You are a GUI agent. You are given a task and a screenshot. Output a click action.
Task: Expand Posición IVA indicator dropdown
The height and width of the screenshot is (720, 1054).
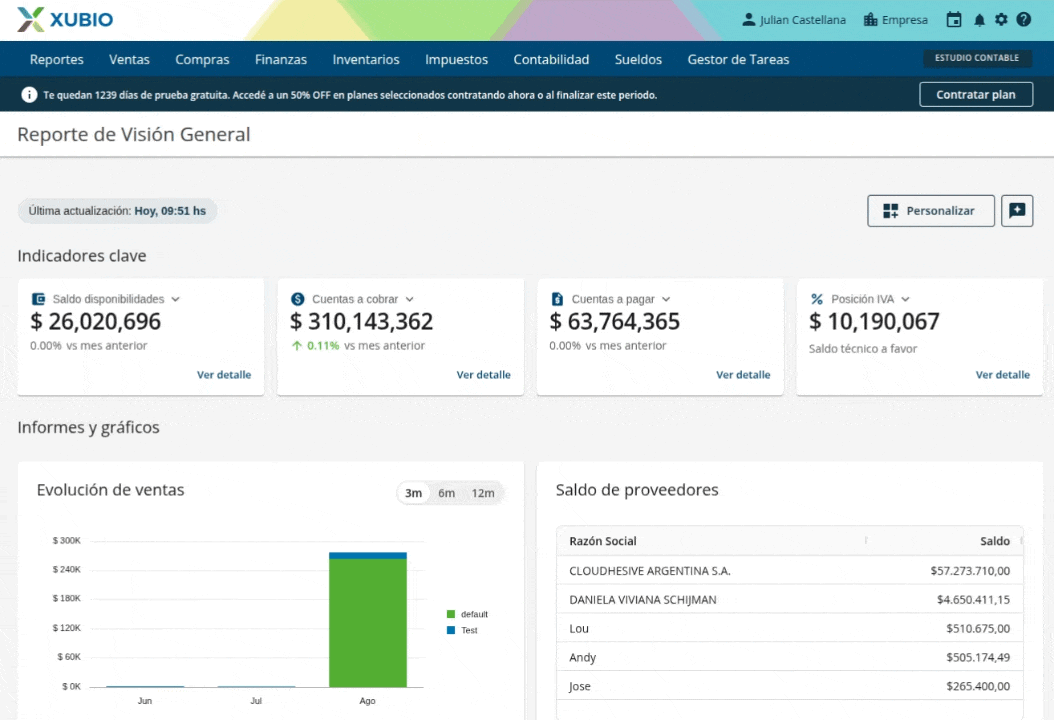tap(905, 299)
